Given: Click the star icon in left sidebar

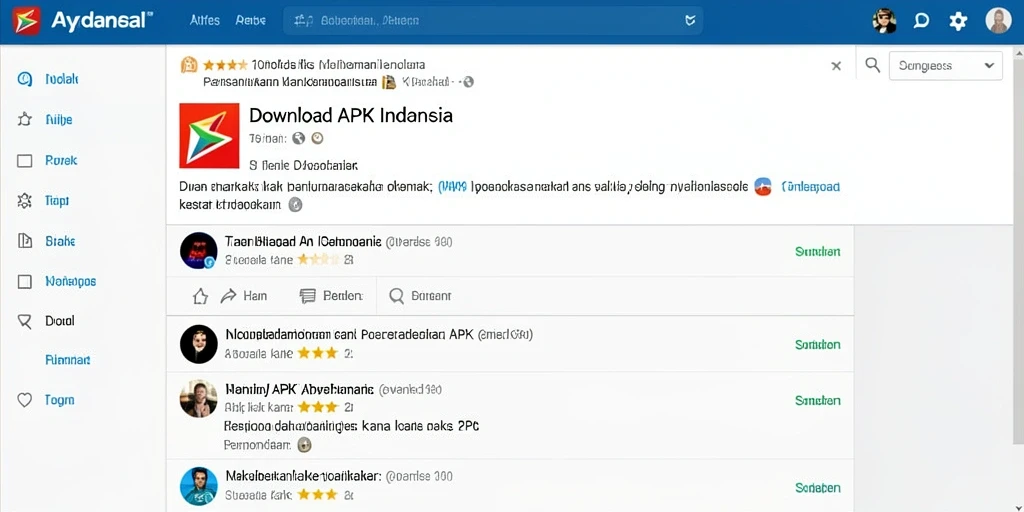Looking at the screenshot, I should 24,120.
